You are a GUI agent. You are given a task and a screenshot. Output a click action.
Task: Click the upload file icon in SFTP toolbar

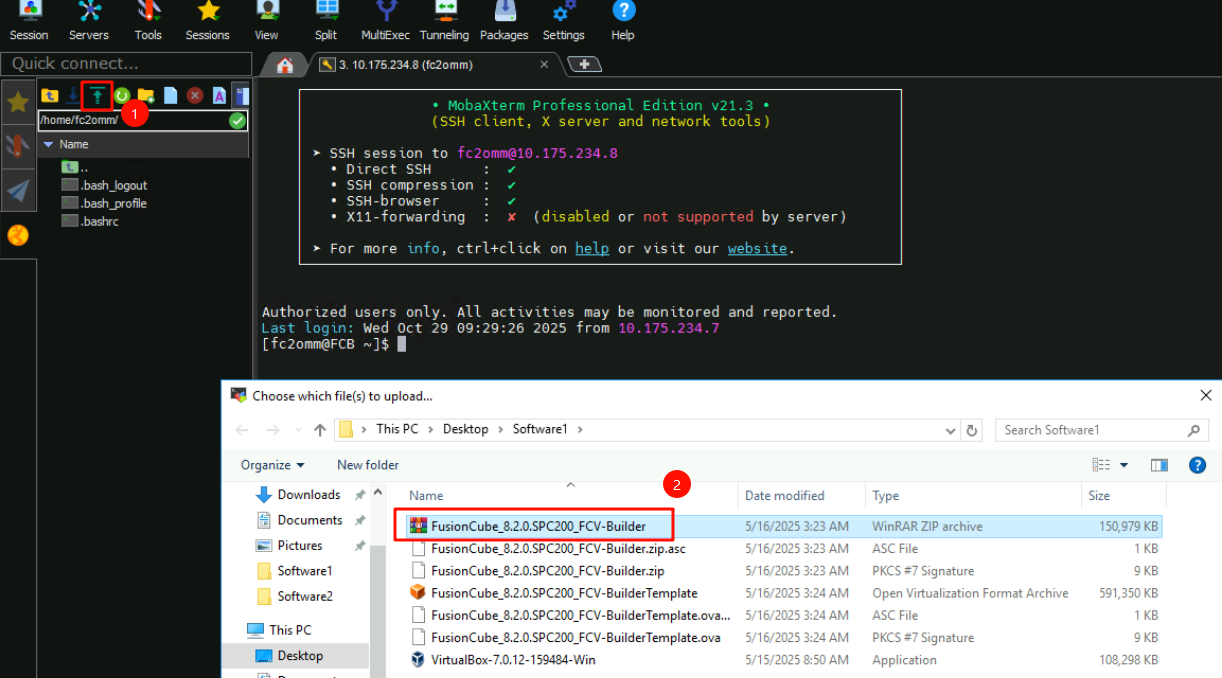[x=97, y=95]
